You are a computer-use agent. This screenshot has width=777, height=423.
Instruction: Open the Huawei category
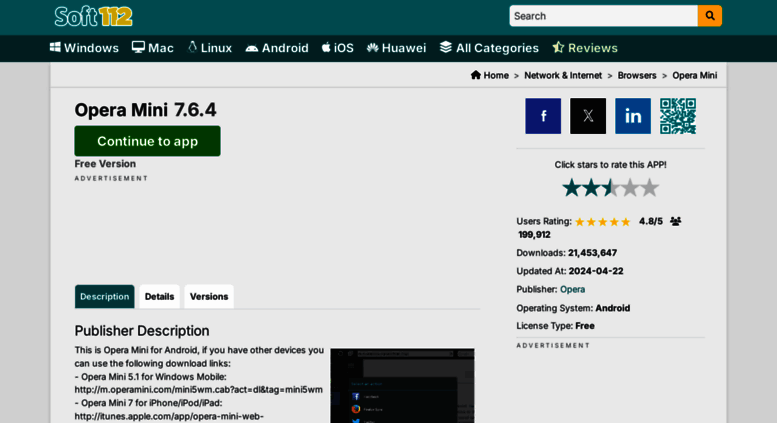tap(396, 48)
